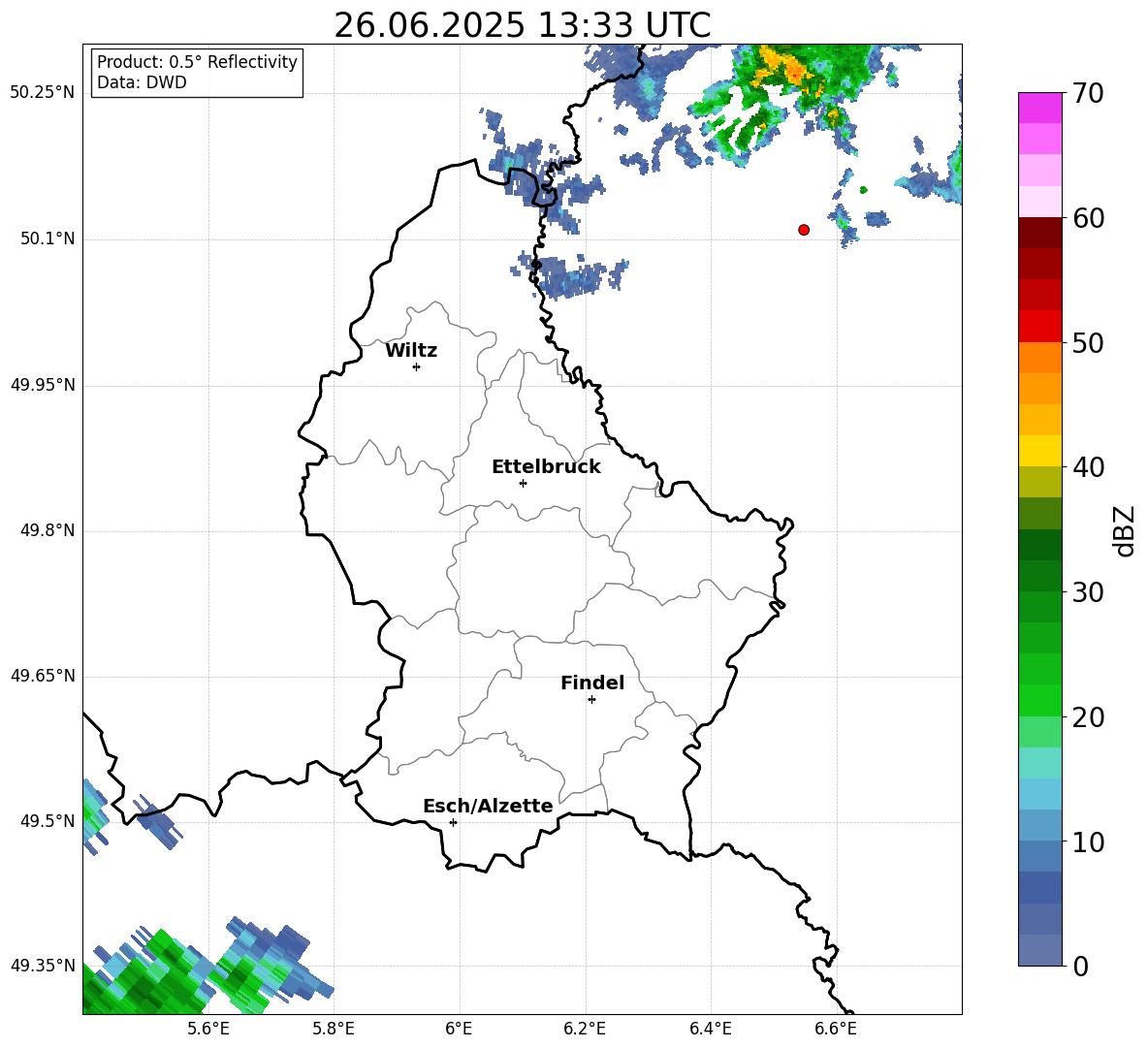Click the magenta top segment of the colorbar
The width and height of the screenshot is (1148, 1048).
pyautogui.click(x=1039, y=108)
